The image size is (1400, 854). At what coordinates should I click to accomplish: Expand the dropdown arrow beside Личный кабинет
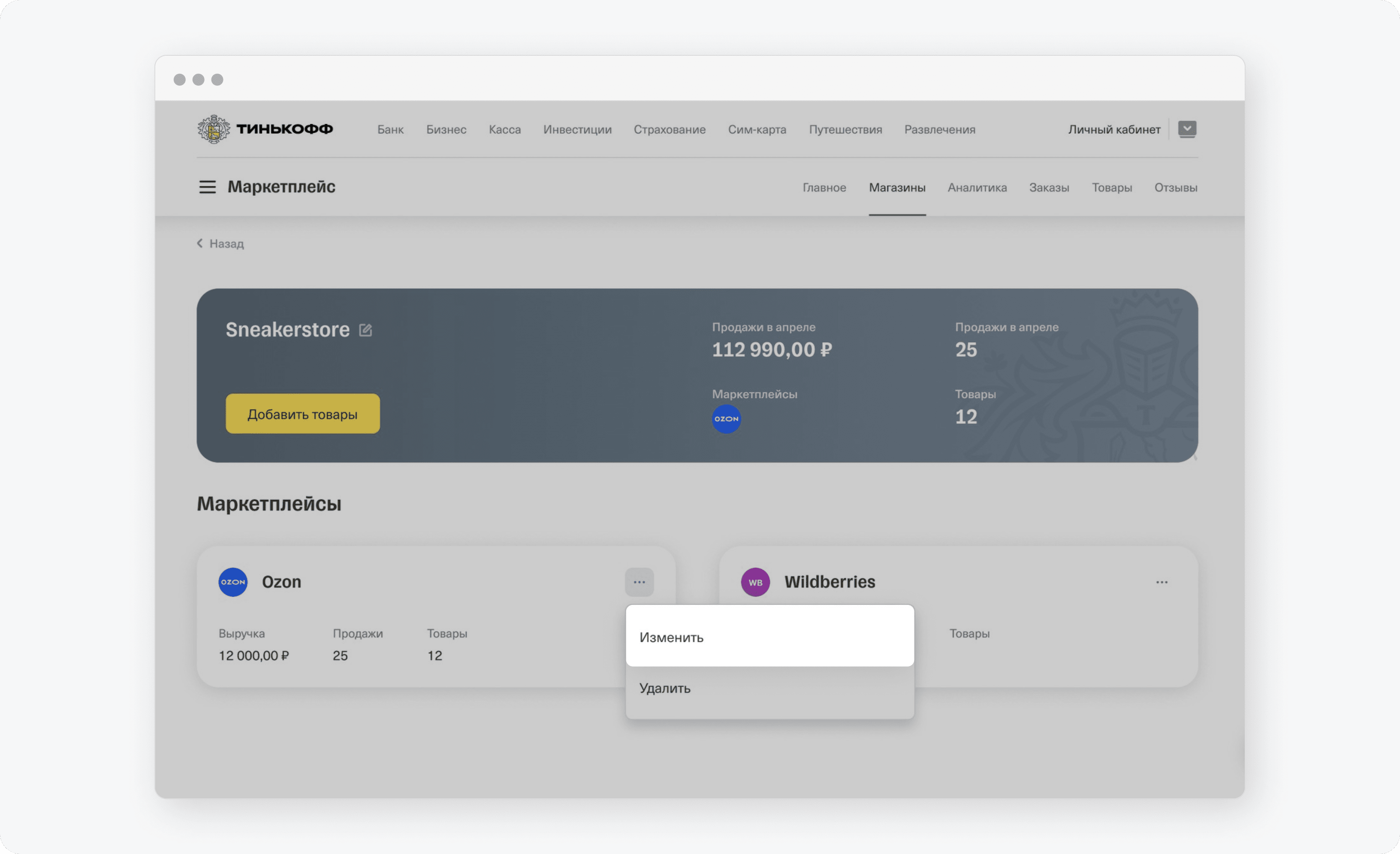click(1187, 129)
